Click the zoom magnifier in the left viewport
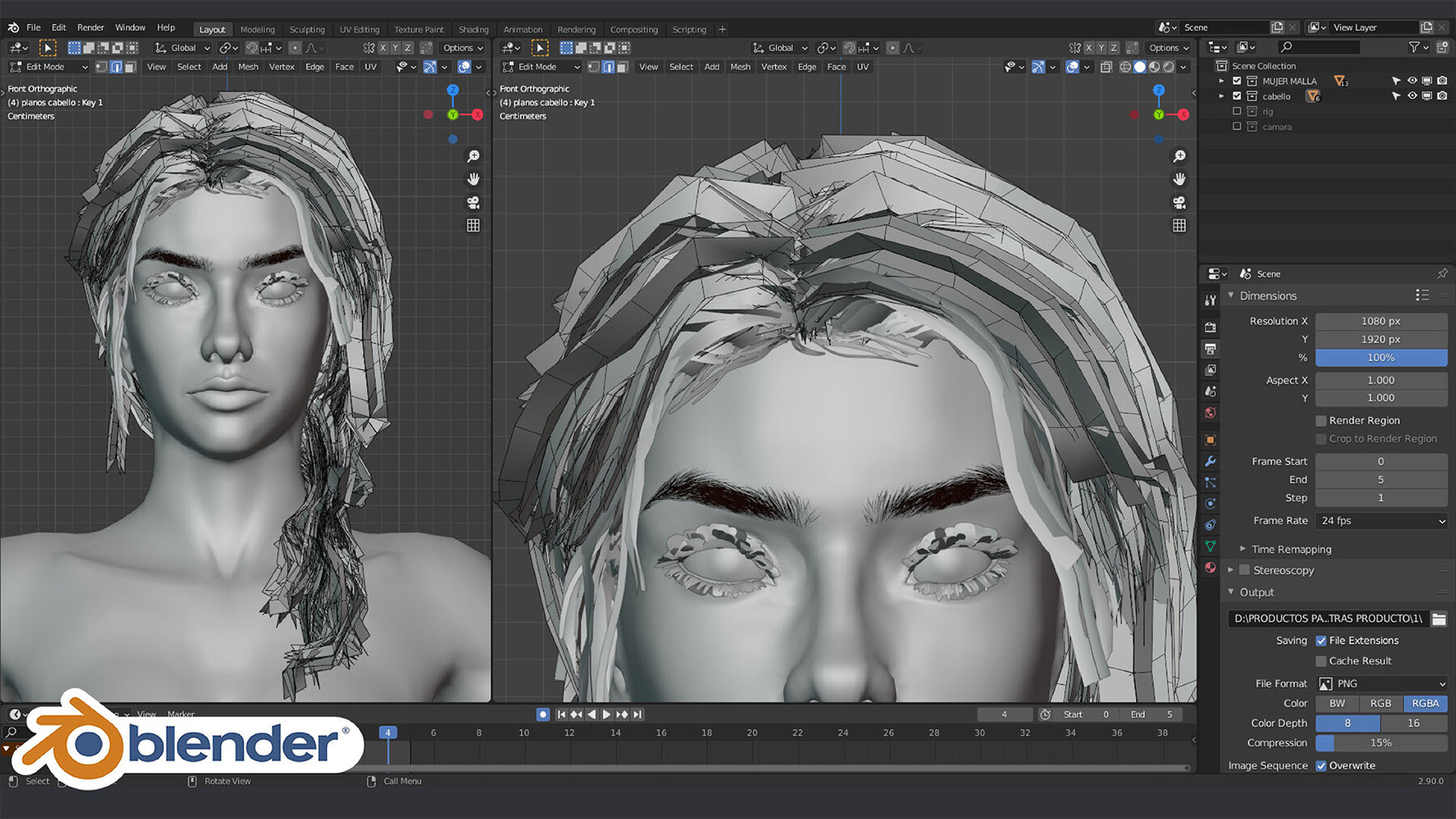Screen dimensions: 1456x819 tap(473, 156)
